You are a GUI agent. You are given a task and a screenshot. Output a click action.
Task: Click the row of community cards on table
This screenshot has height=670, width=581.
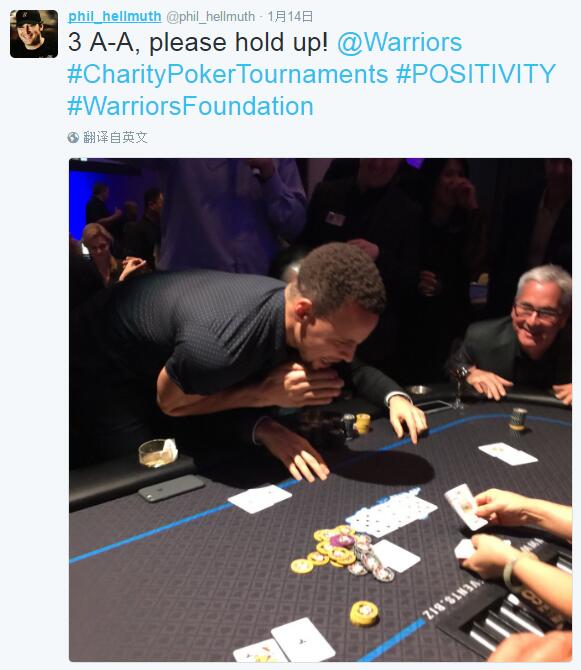(391, 515)
